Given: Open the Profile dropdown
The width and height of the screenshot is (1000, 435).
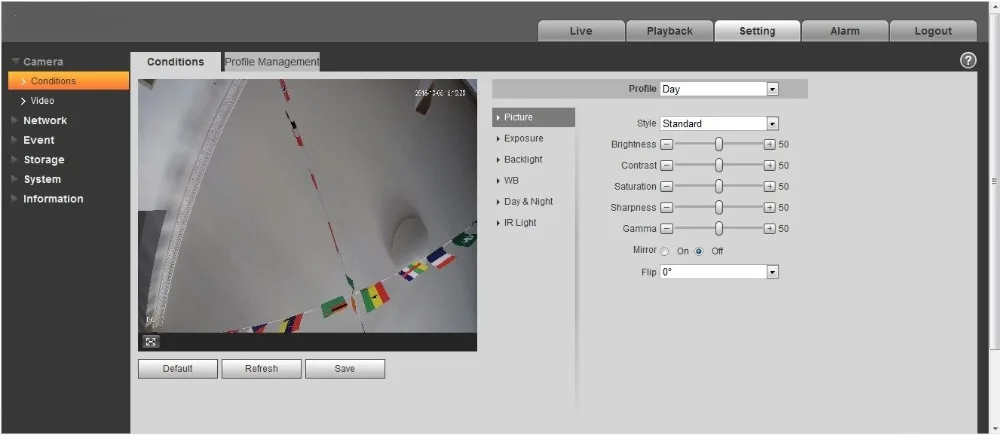Looking at the screenshot, I should 719,89.
